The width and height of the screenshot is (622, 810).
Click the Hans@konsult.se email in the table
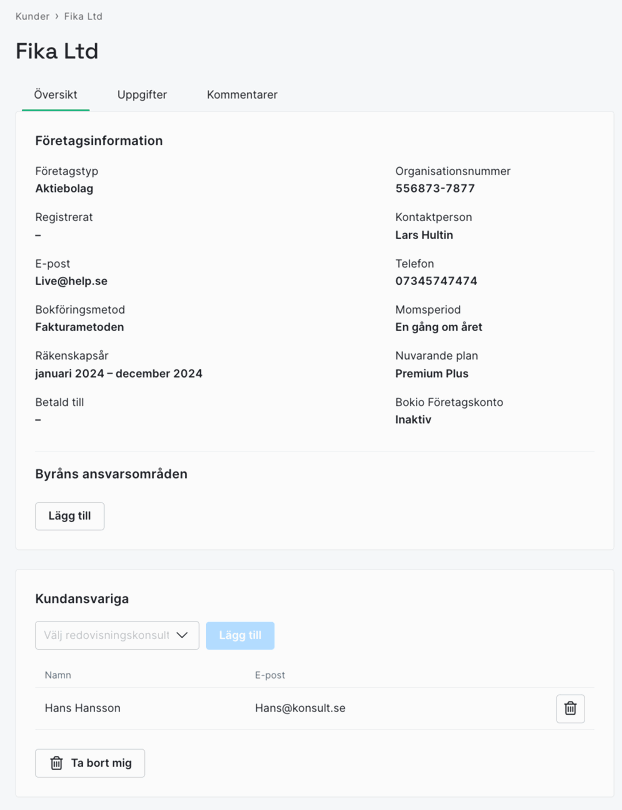(300, 708)
